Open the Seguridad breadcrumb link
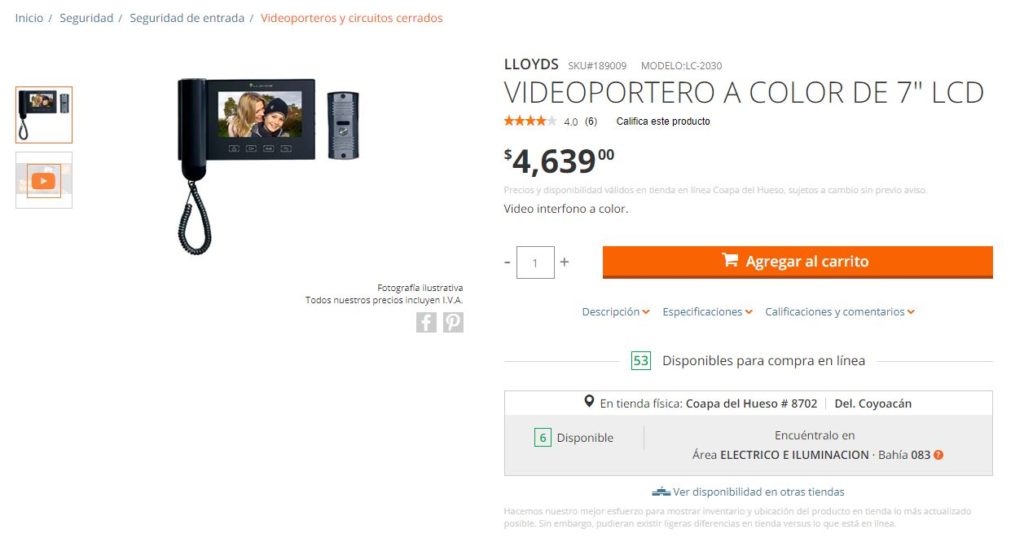This screenshot has width=1024, height=538. pyautogui.click(x=86, y=18)
